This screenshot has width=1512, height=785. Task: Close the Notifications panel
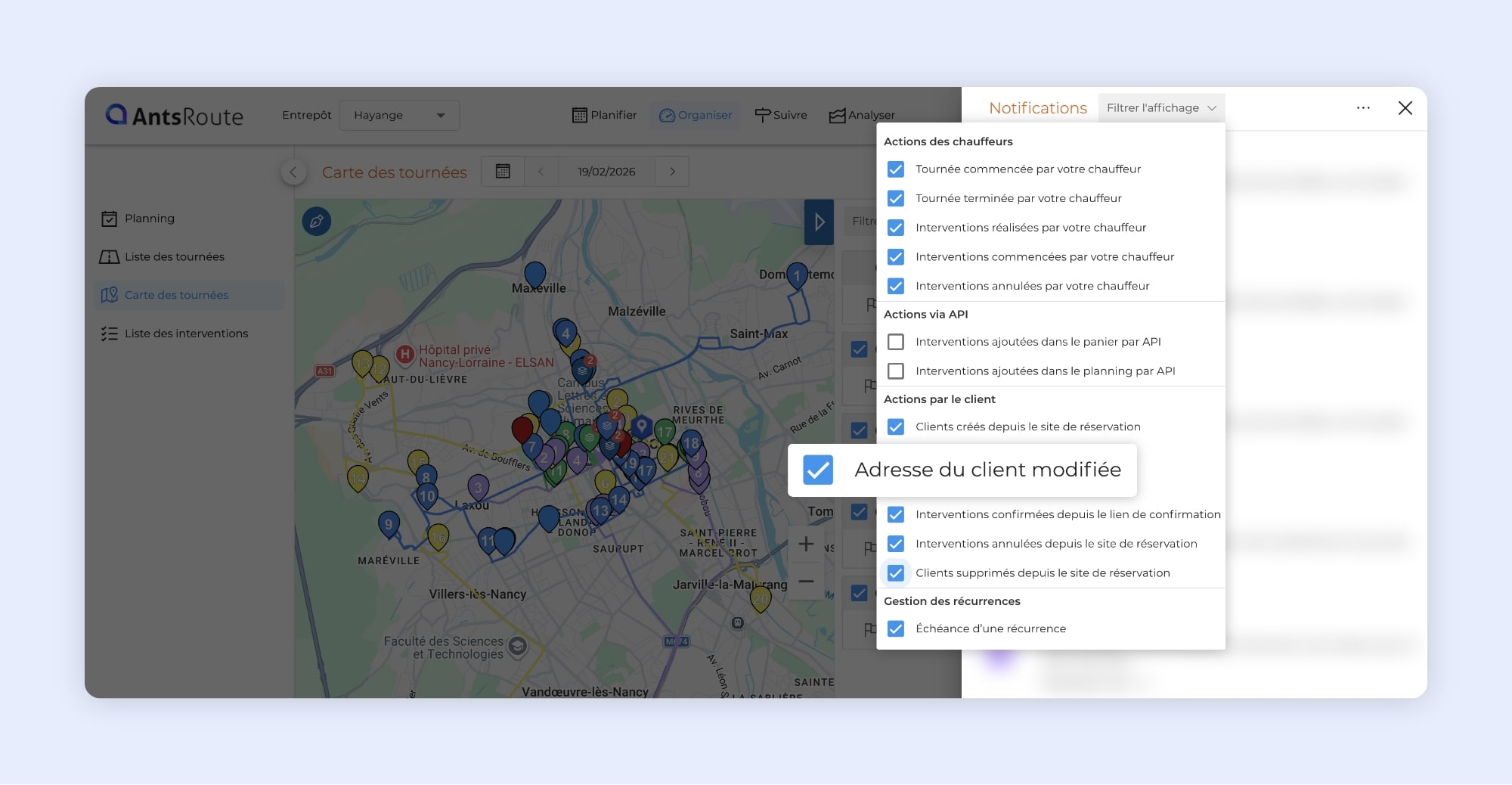click(x=1405, y=108)
